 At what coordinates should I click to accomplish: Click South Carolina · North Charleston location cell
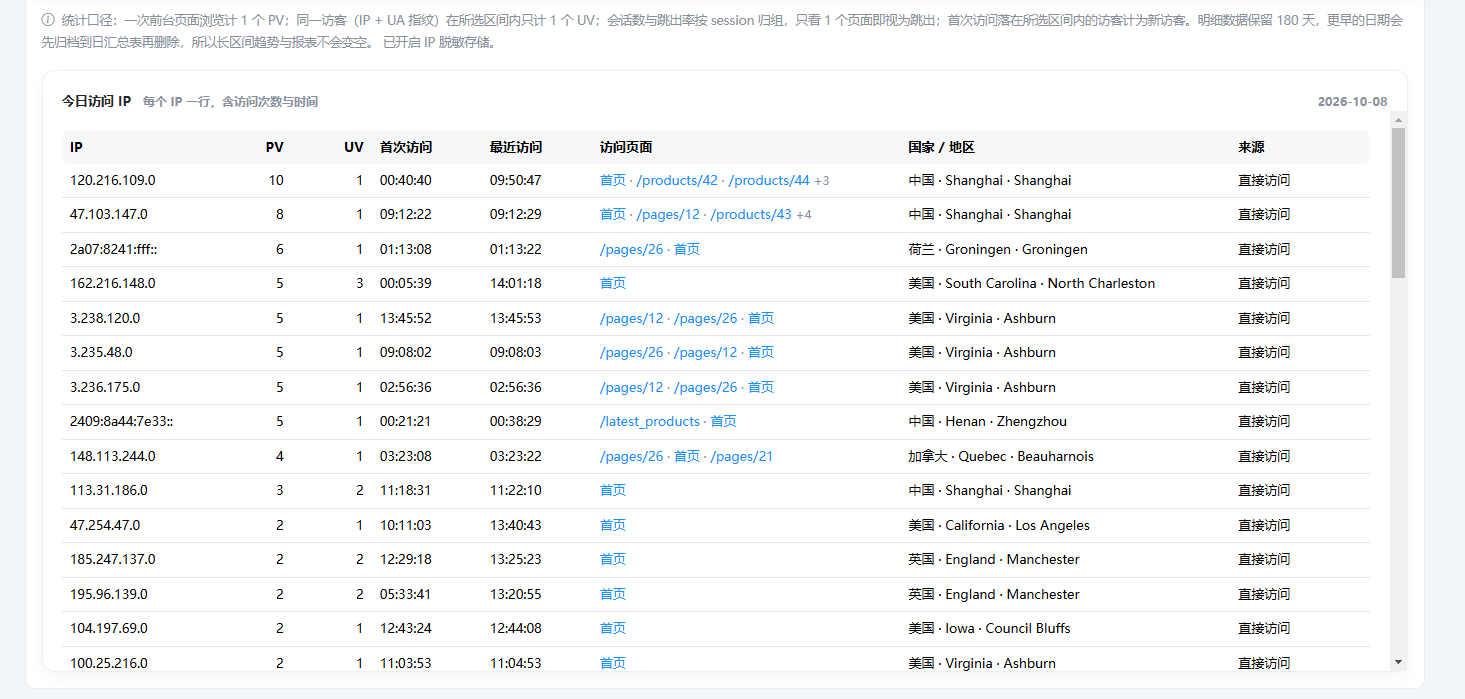(1032, 284)
